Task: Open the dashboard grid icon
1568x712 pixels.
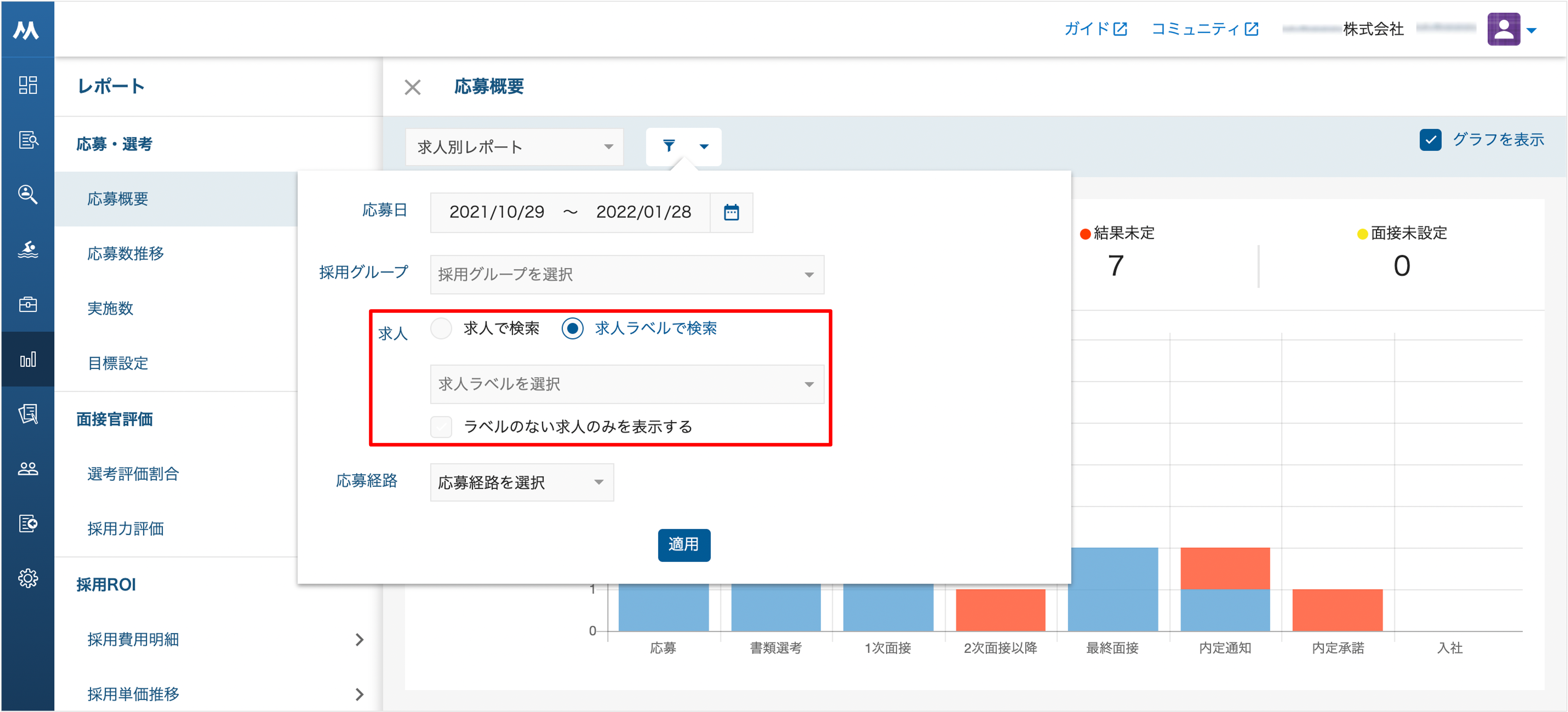Action: pyautogui.click(x=28, y=85)
